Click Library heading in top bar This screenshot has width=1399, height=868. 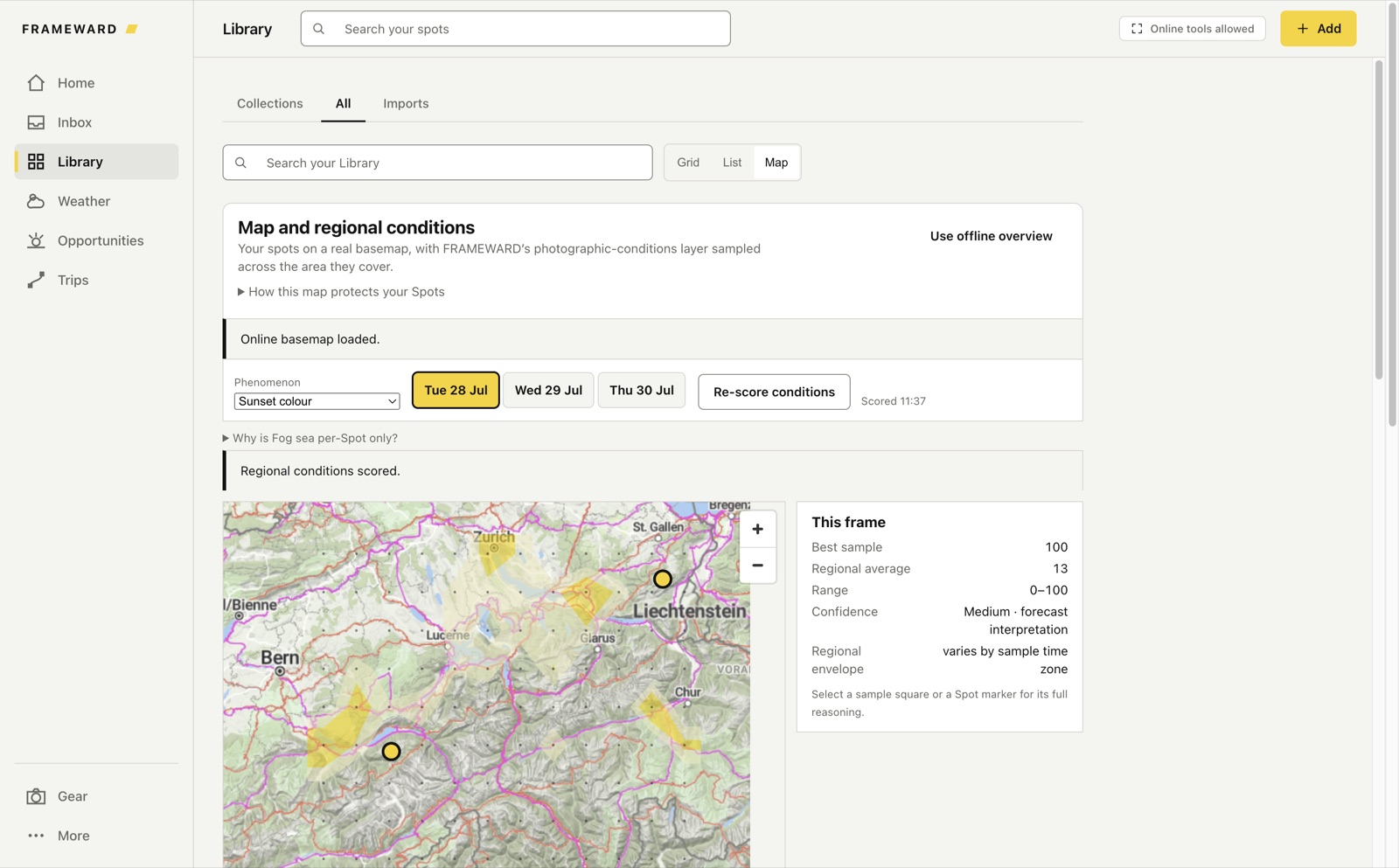click(247, 29)
